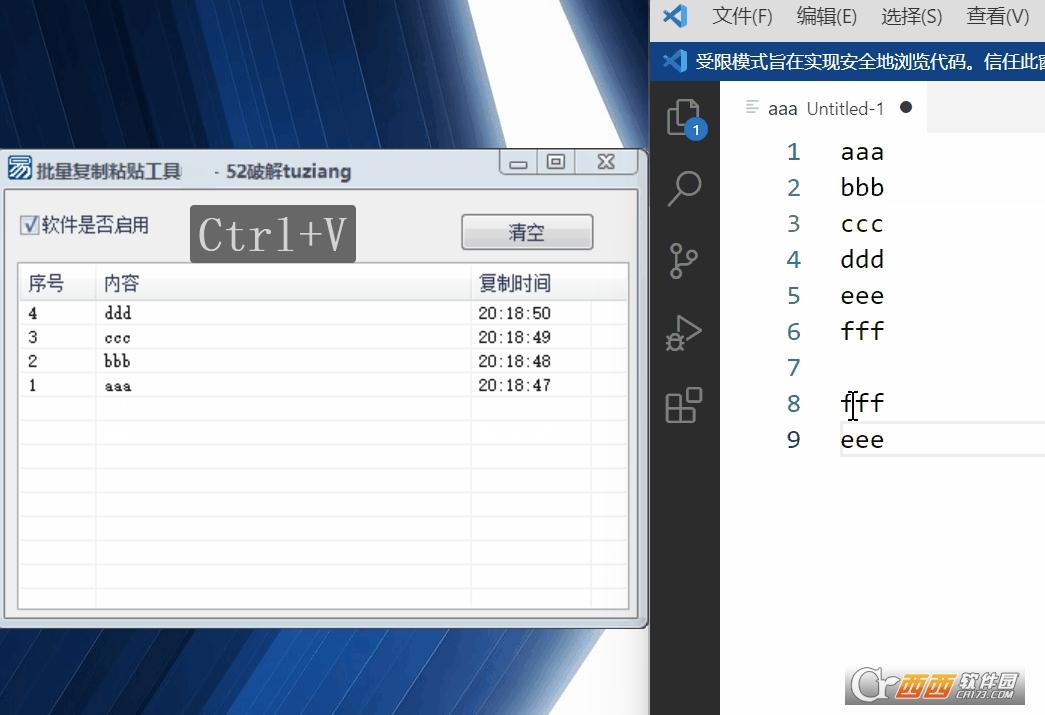Click the batch copy tool app icon

(x=19, y=168)
